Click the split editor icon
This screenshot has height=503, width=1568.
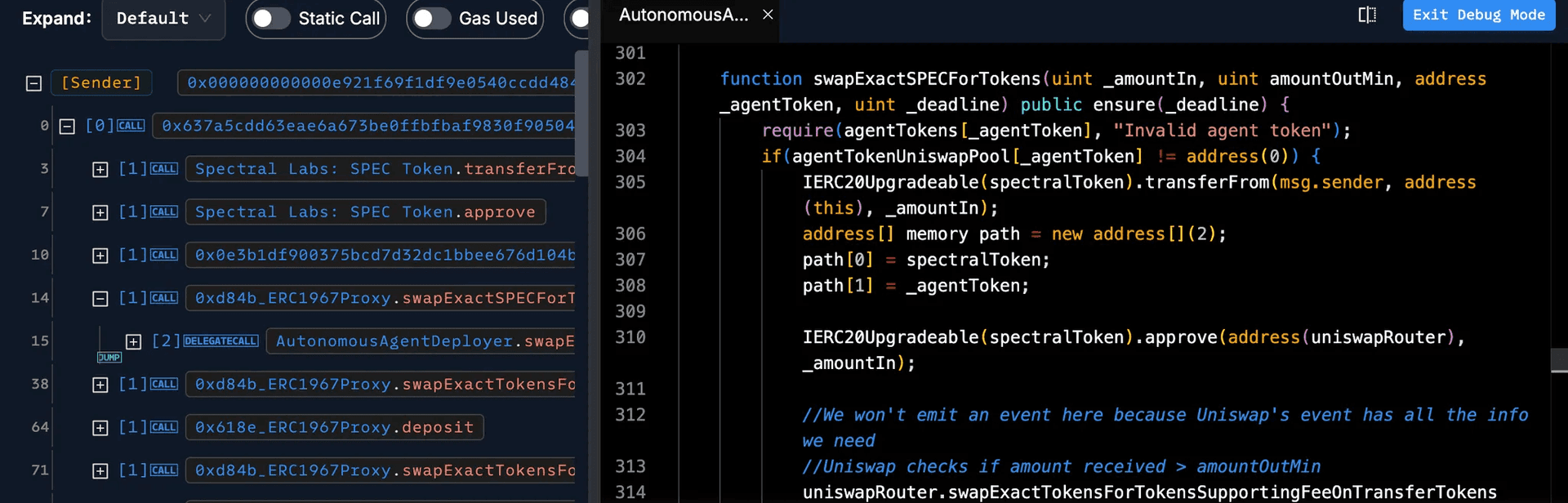(x=1367, y=16)
